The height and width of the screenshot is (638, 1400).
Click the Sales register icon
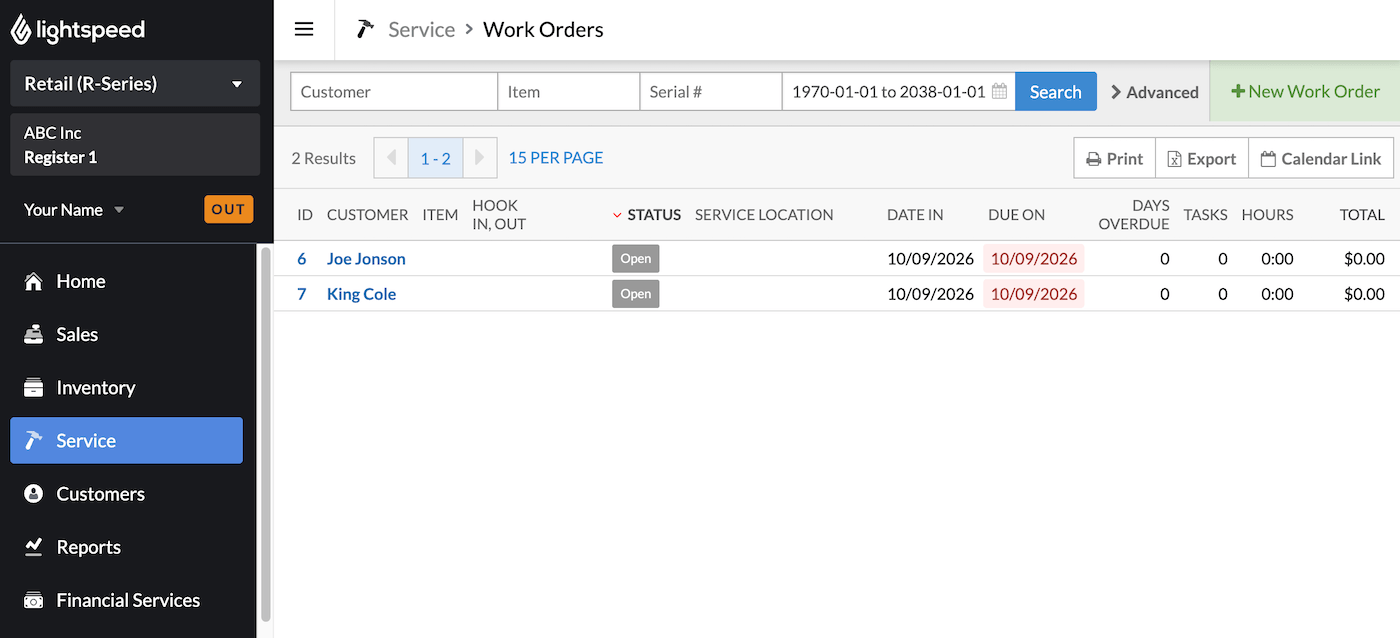33,335
